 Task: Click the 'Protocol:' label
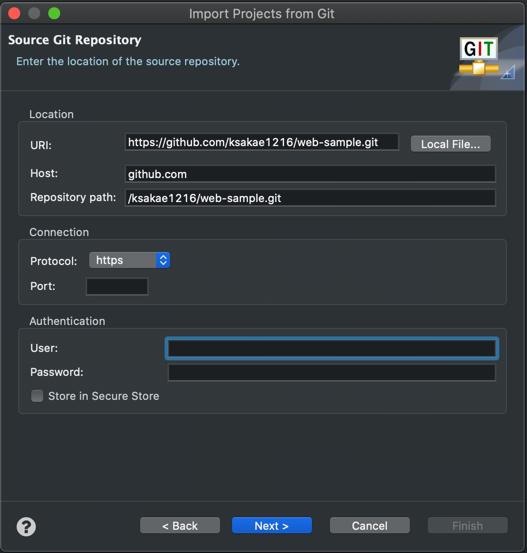[x=54, y=261]
